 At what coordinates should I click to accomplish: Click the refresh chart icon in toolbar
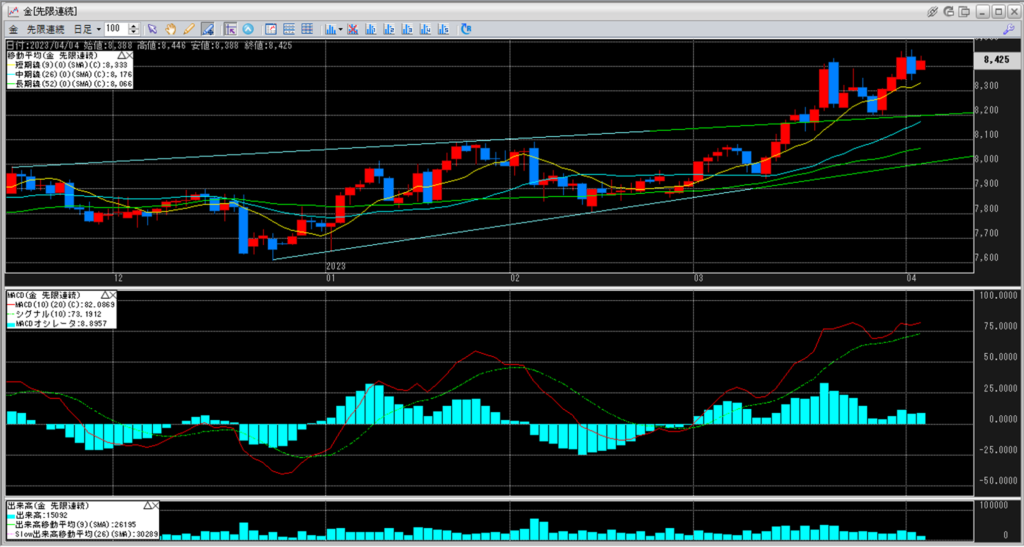[247, 28]
